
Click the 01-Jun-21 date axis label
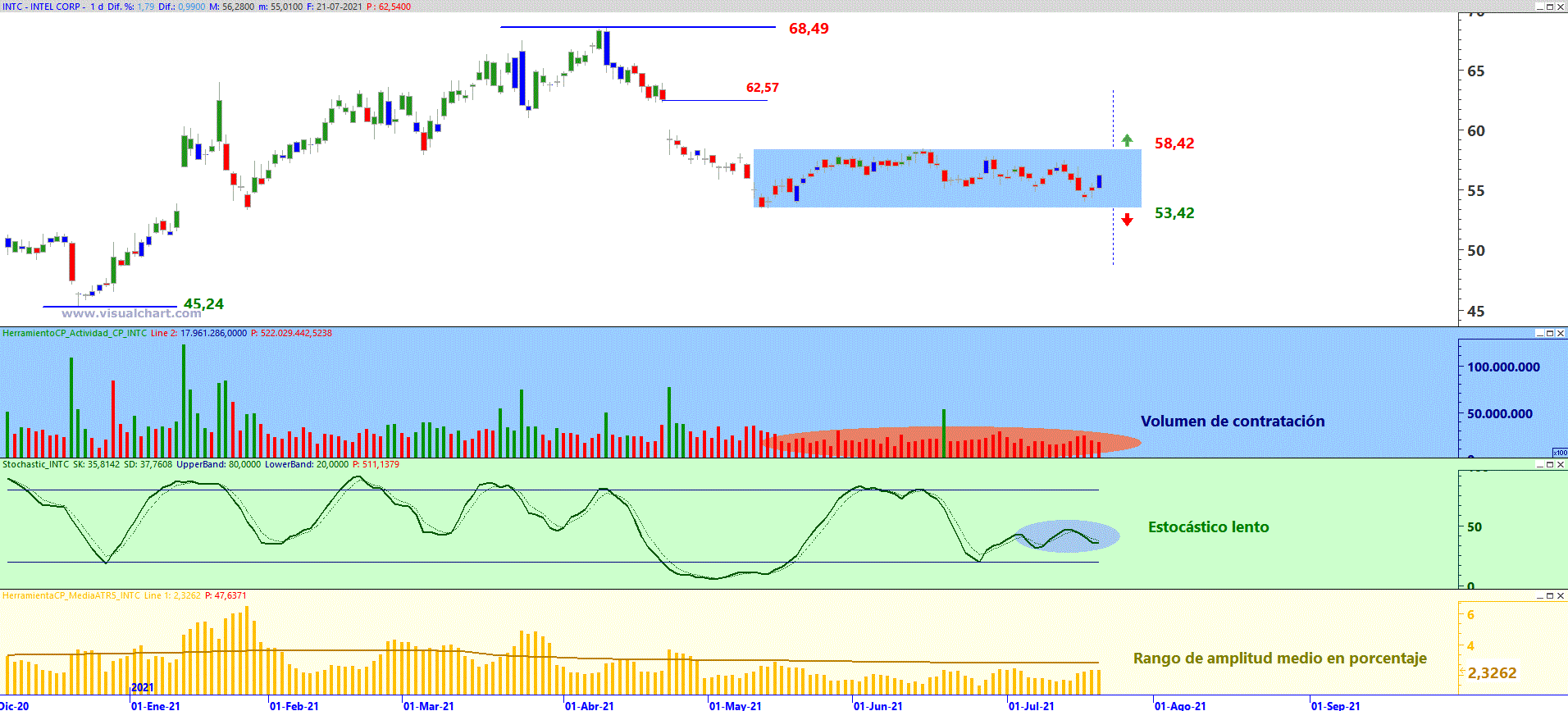pyautogui.click(x=878, y=705)
